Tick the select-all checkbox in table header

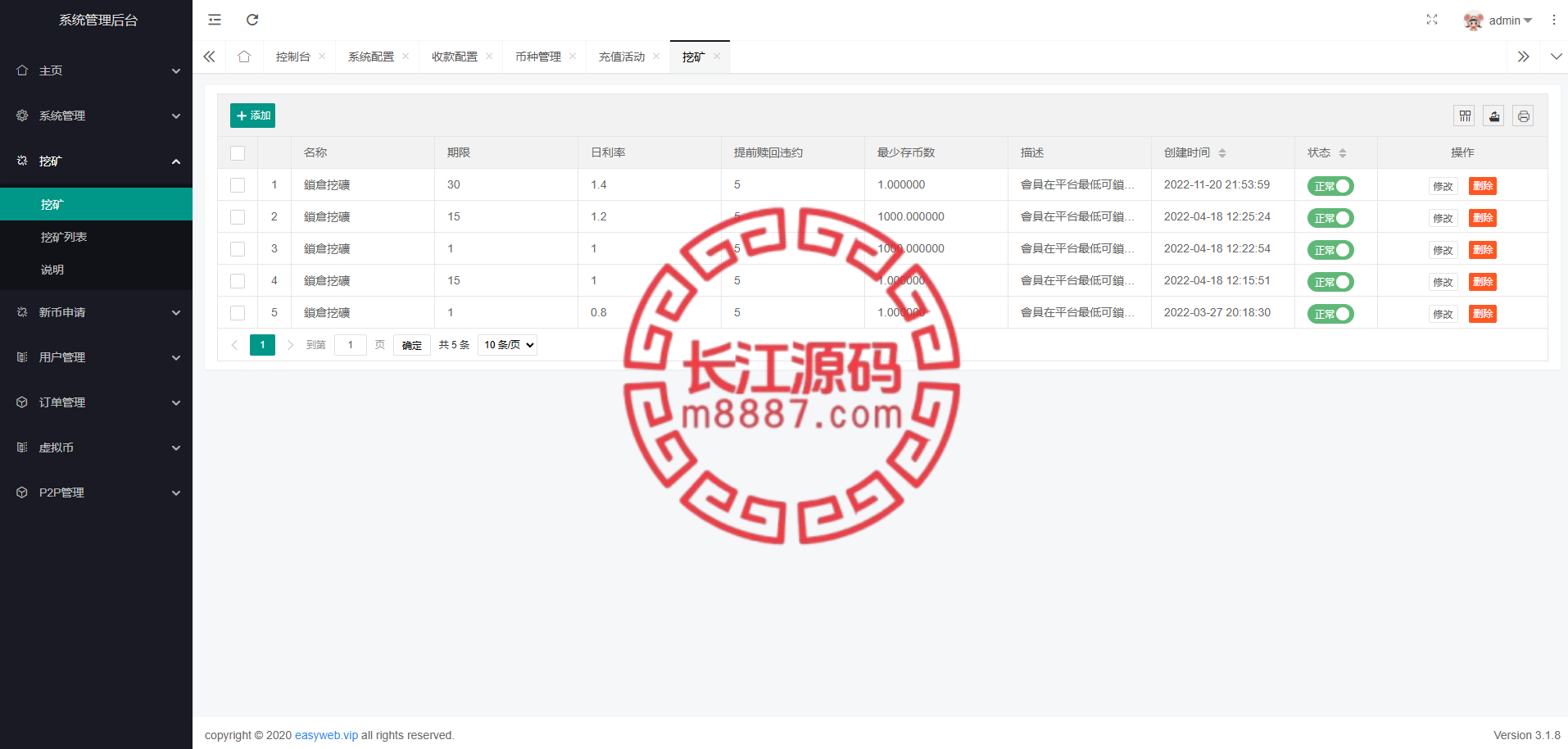click(x=238, y=153)
